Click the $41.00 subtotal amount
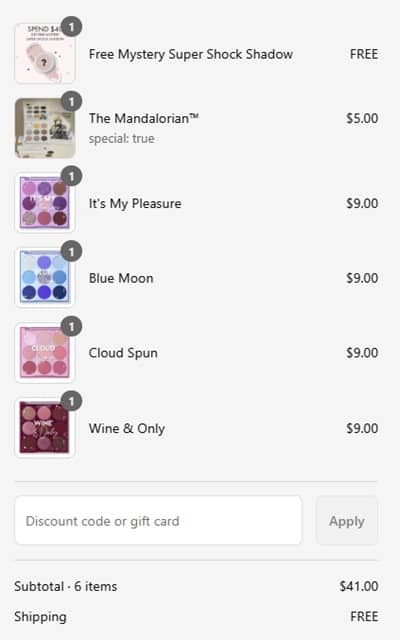The image size is (400, 640). point(359,586)
